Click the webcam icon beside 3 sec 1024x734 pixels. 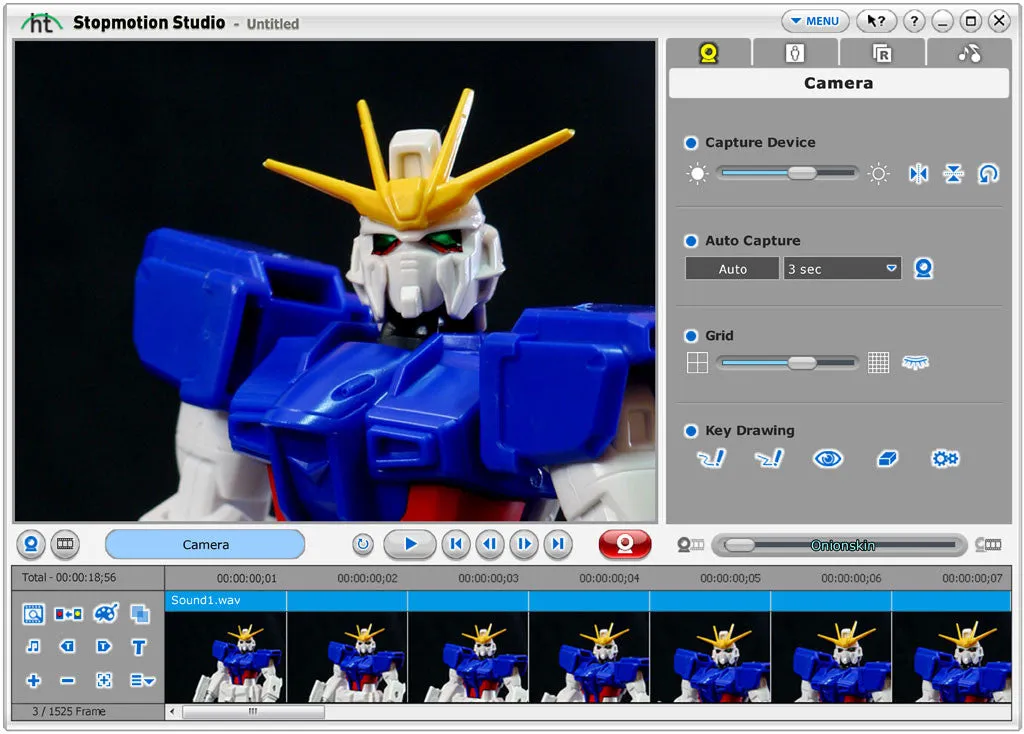[x=923, y=268]
